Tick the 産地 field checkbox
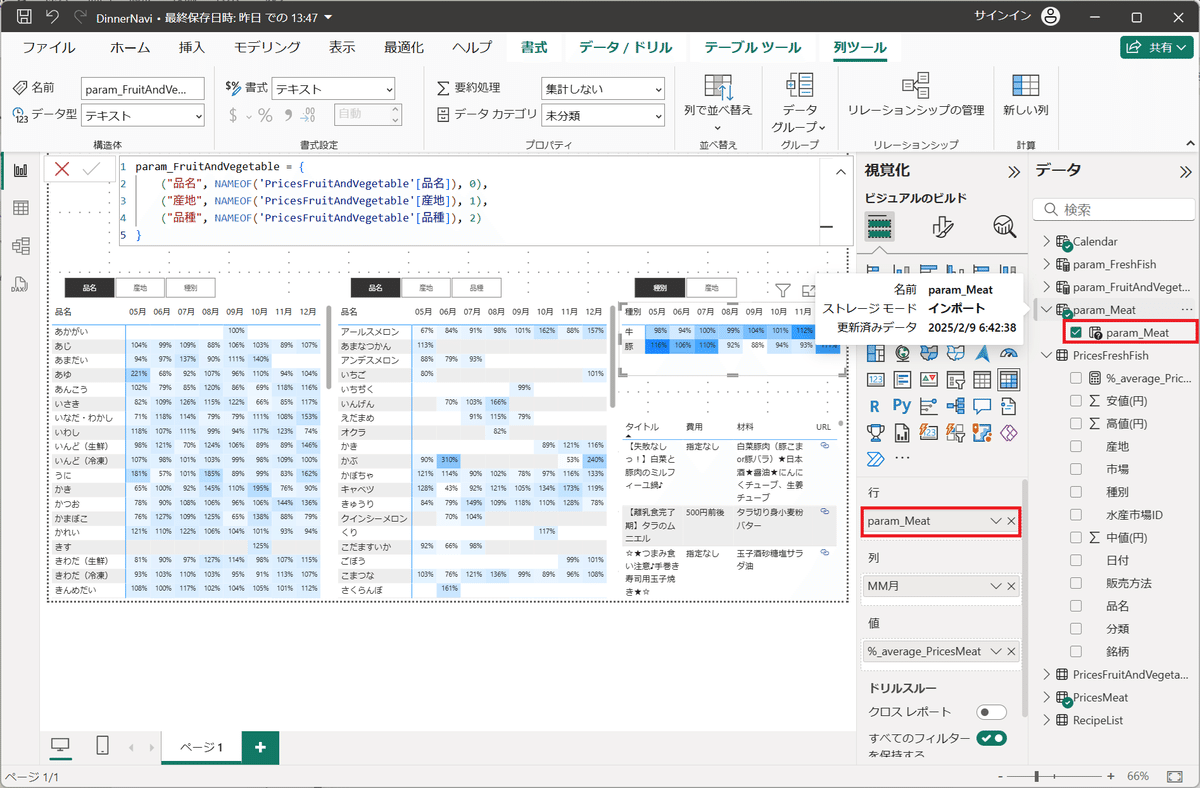Image resolution: width=1200 pixels, height=788 pixels. (1076, 447)
